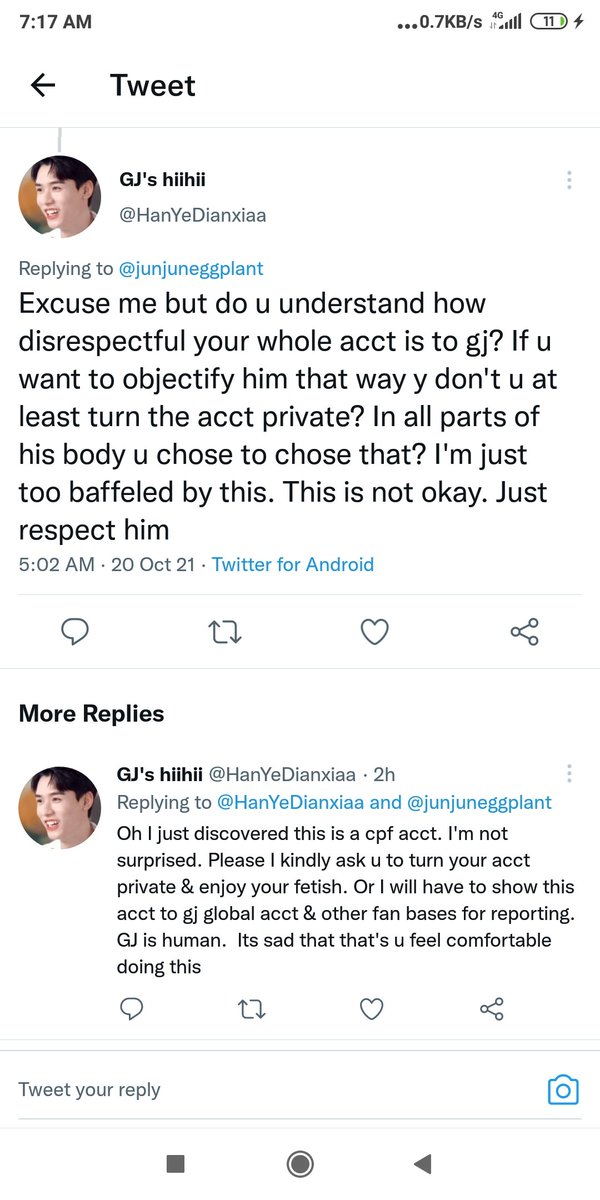Like the main tweet with the heart icon
This screenshot has height=1200, width=600.
click(374, 631)
